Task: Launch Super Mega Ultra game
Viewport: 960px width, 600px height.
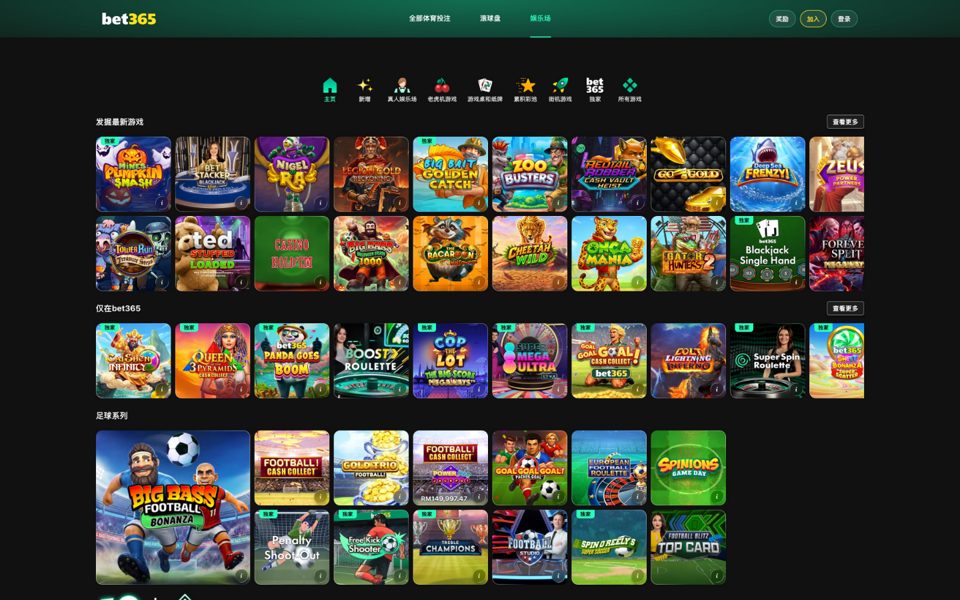Action: (530, 361)
